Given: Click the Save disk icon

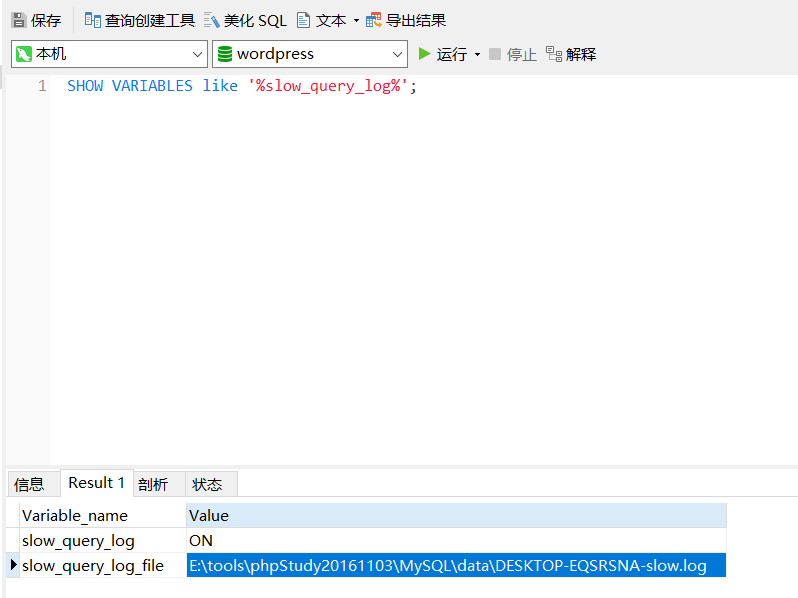Looking at the screenshot, I should click(x=18, y=20).
